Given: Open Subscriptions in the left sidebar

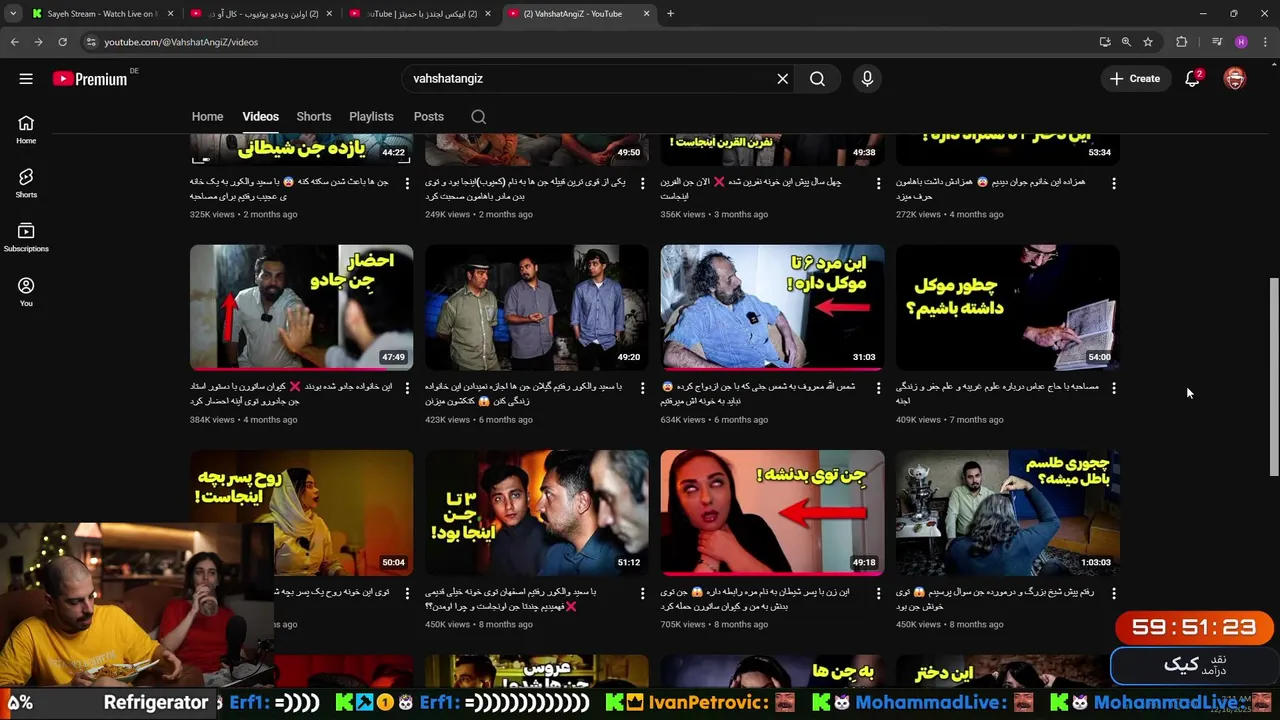Looking at the screenshot, I should (x=26, y=237).
